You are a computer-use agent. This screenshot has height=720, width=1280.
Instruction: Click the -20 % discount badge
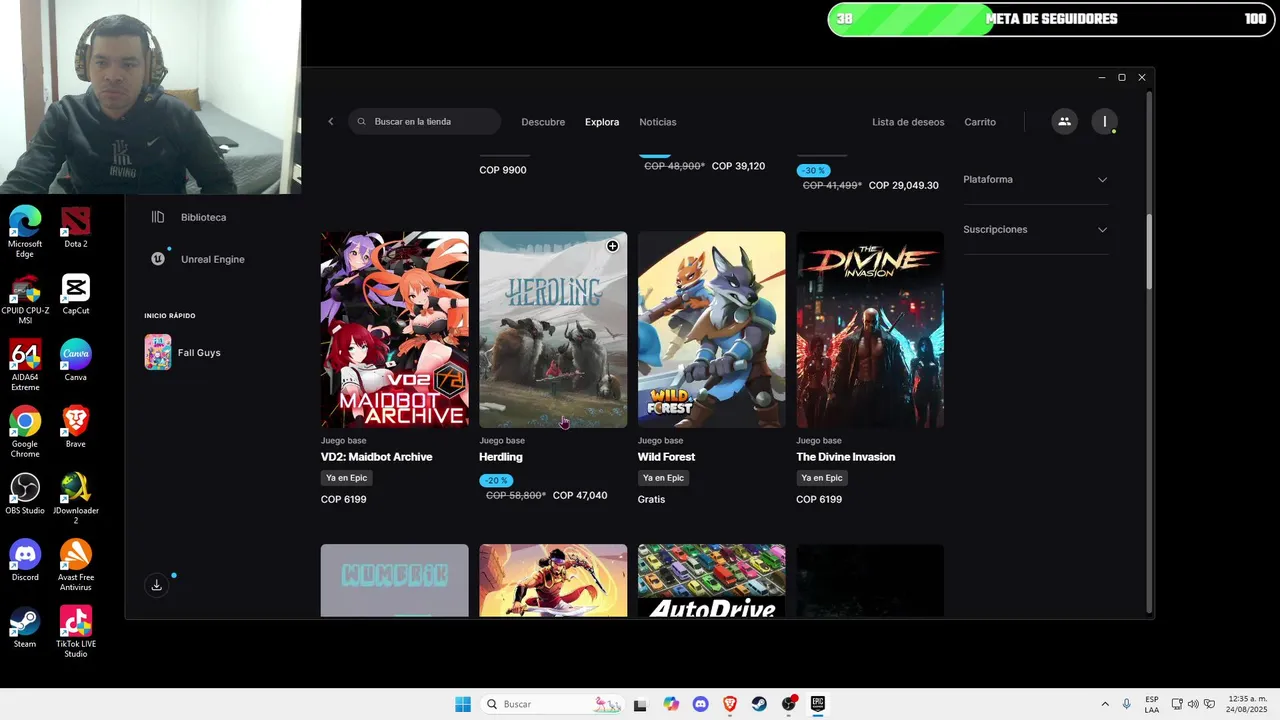[x=497, y=481]
